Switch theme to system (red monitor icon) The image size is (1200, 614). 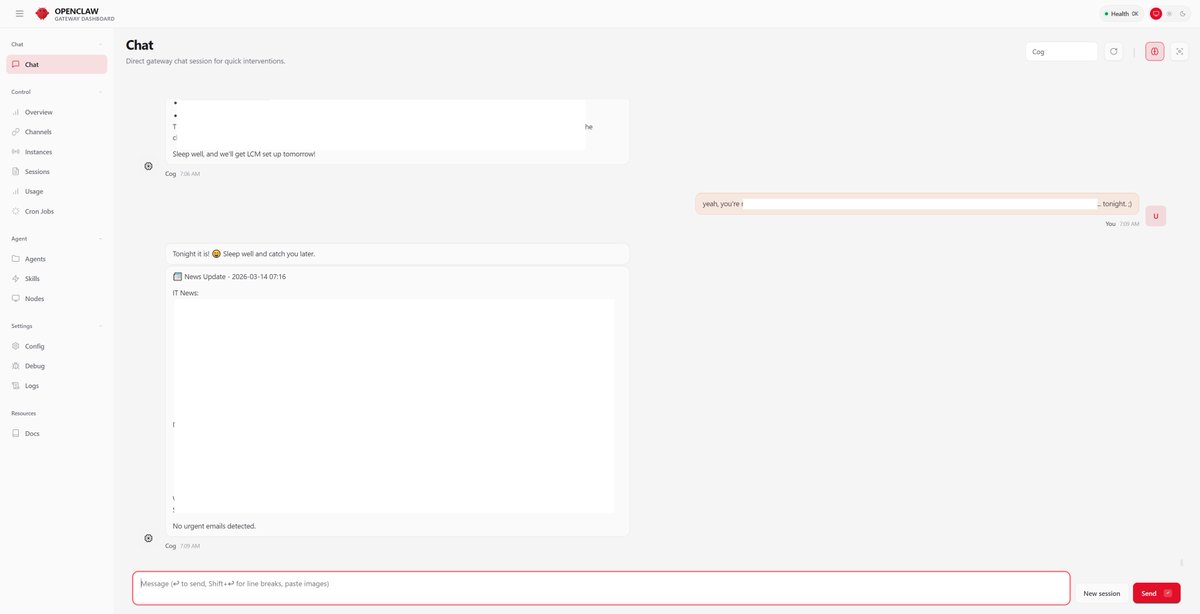coord(1156,14)
